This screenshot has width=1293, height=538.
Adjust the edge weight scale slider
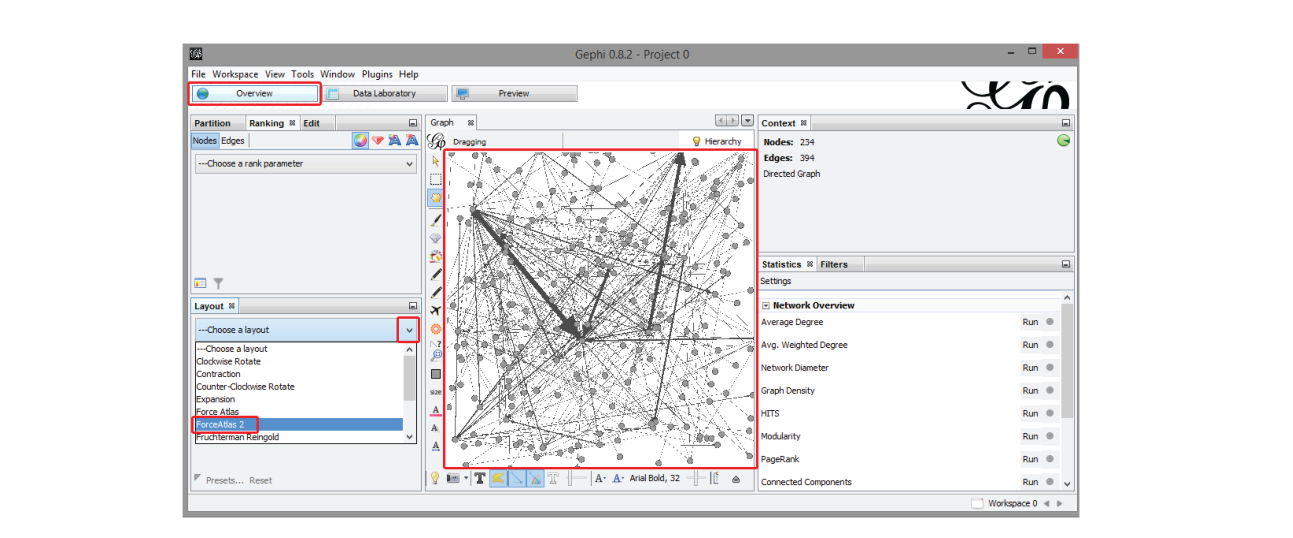coord(576,479)
